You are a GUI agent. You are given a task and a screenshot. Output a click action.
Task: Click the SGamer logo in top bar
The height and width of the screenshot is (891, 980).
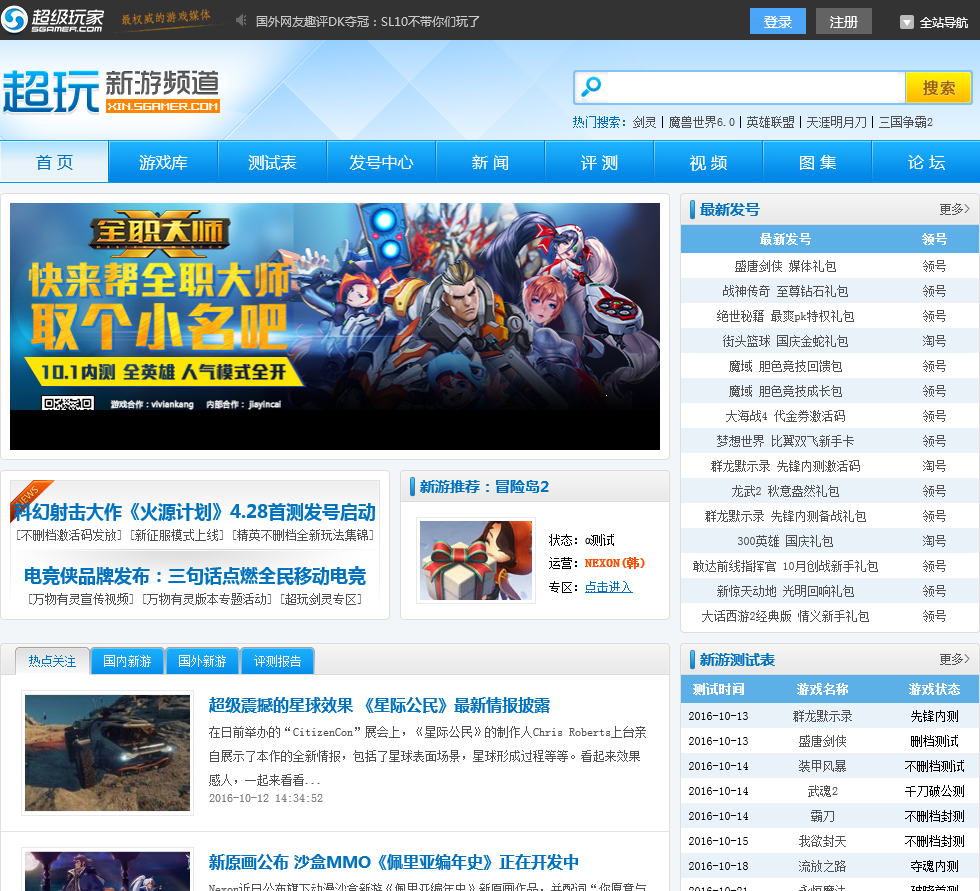(x=52, y=20)
